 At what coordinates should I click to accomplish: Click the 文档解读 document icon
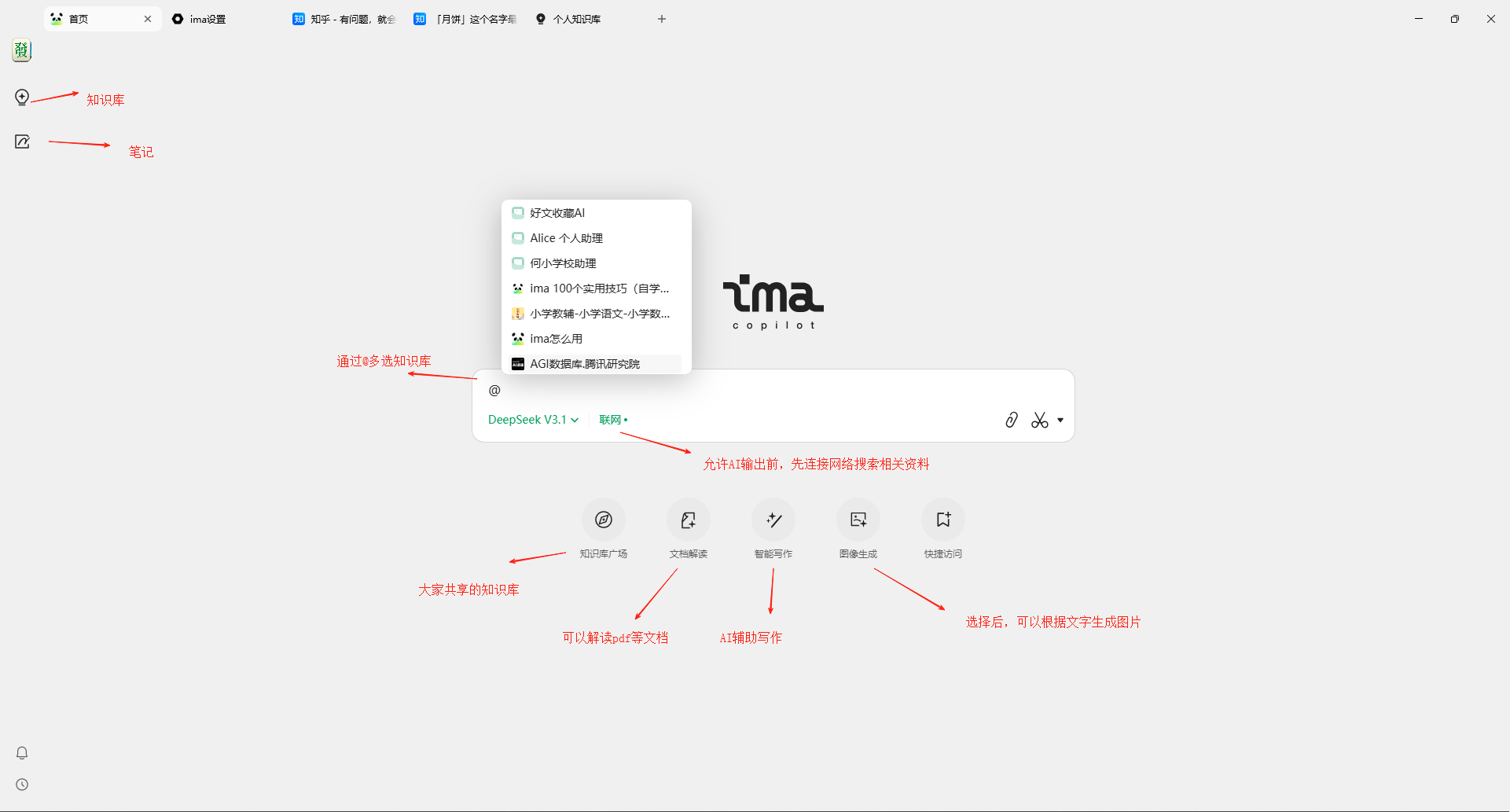click(688, 520)
